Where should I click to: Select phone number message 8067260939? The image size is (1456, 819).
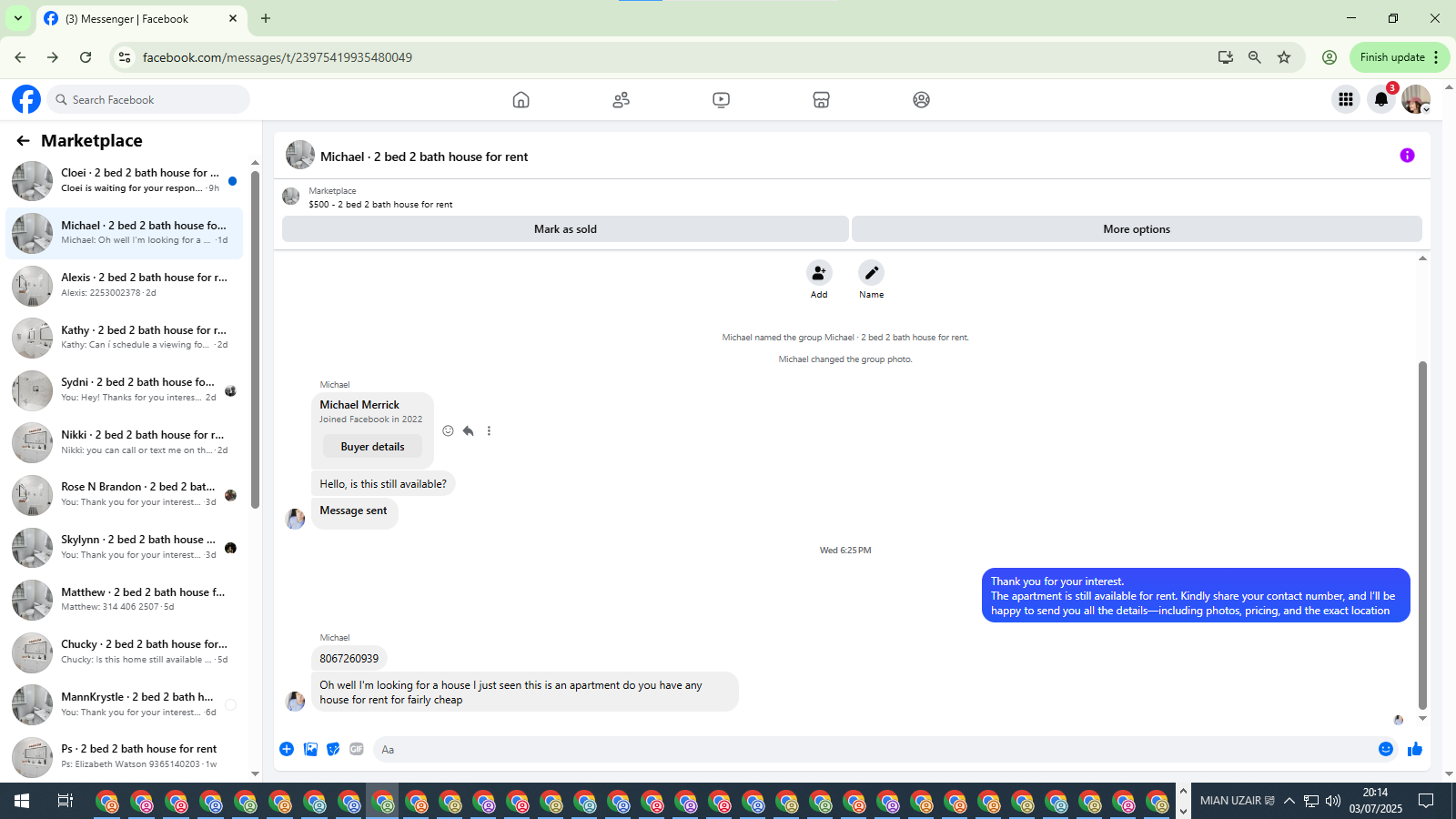[349, 659]
